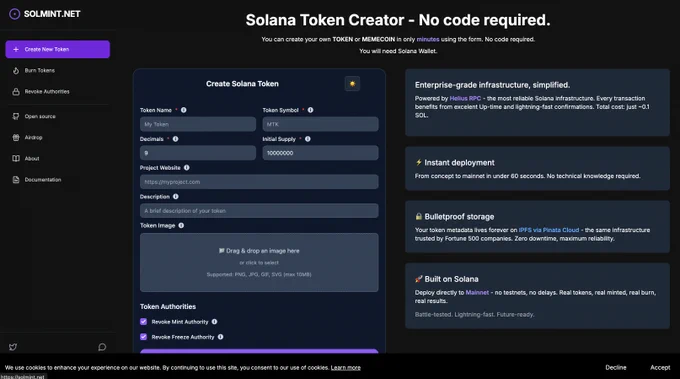
Task: Open the Helius RPC link
Action: (x=465, y=98)
